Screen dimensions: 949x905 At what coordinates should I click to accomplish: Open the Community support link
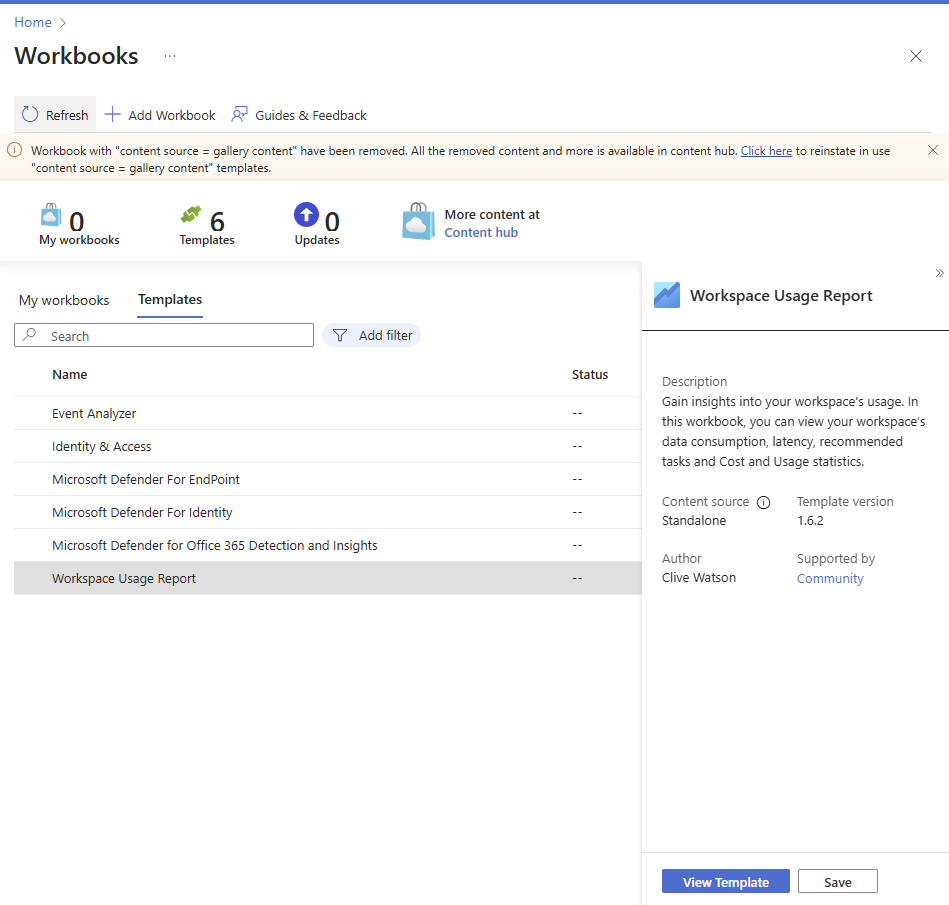830,579
